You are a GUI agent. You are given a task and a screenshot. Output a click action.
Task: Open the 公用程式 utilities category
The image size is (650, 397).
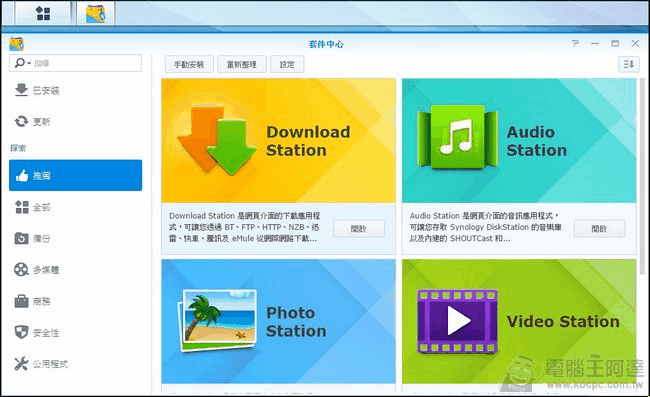click(75, 364)
